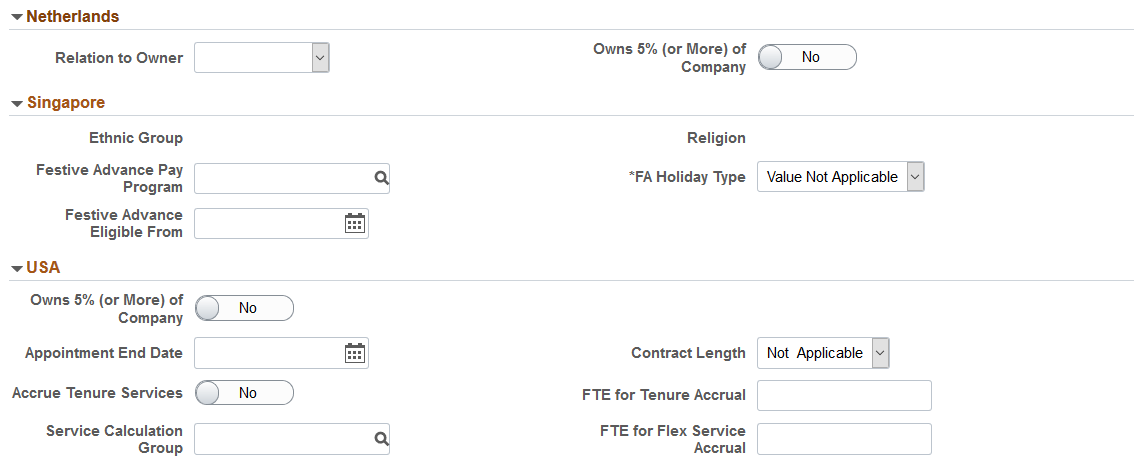Click the Festive Advance Eligible From date field
The image size is (1140, 459).
point(269,223)
